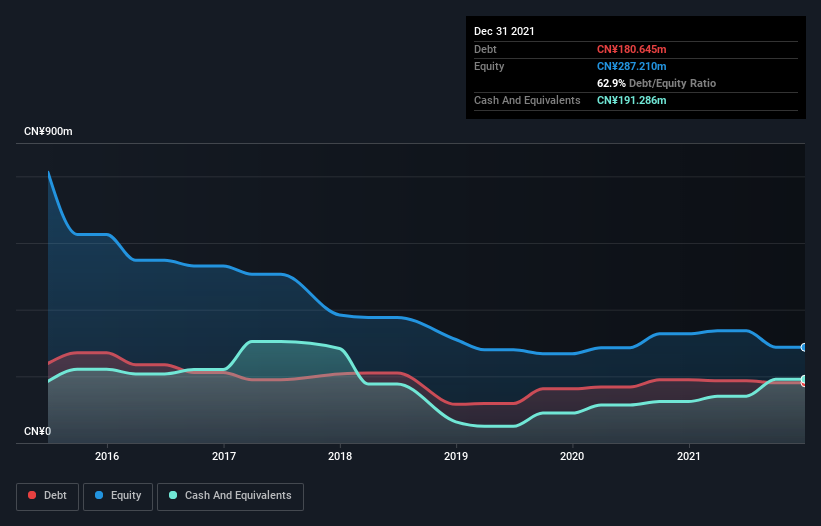The height and width of the screenshot is (526, 821).
Task: Select the blue Equity endpoint marker
Action: [804, 347]
